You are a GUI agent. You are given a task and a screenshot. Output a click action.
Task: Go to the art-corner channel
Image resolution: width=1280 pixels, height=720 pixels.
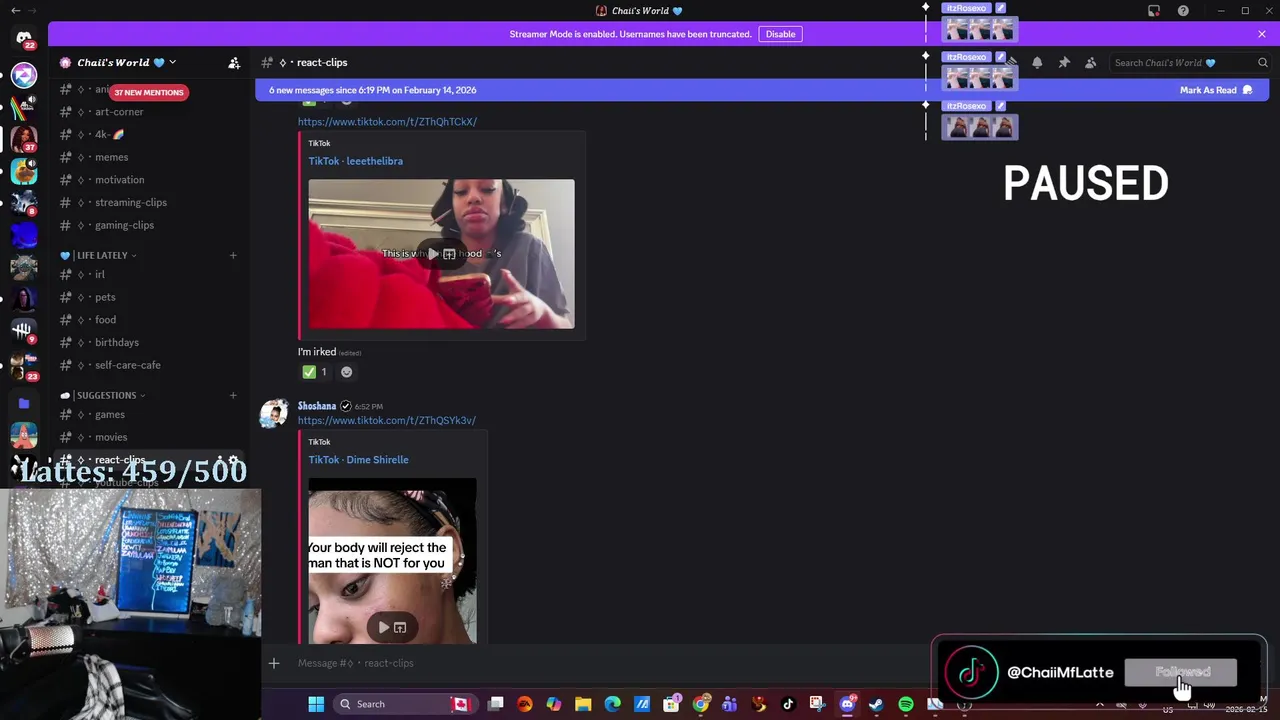[119, 112]
